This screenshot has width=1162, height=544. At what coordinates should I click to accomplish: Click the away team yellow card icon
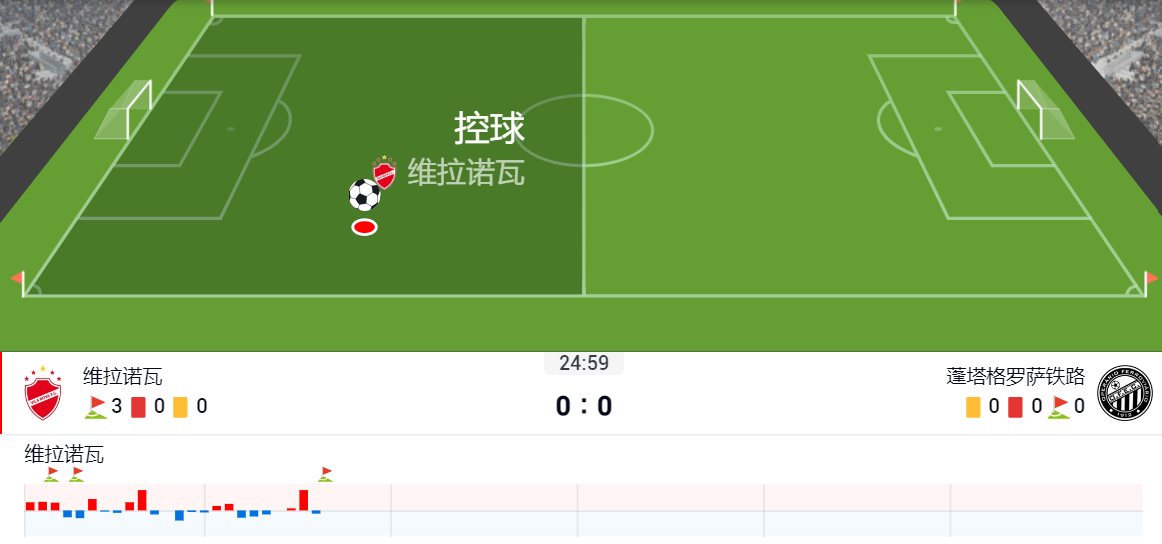972,407
